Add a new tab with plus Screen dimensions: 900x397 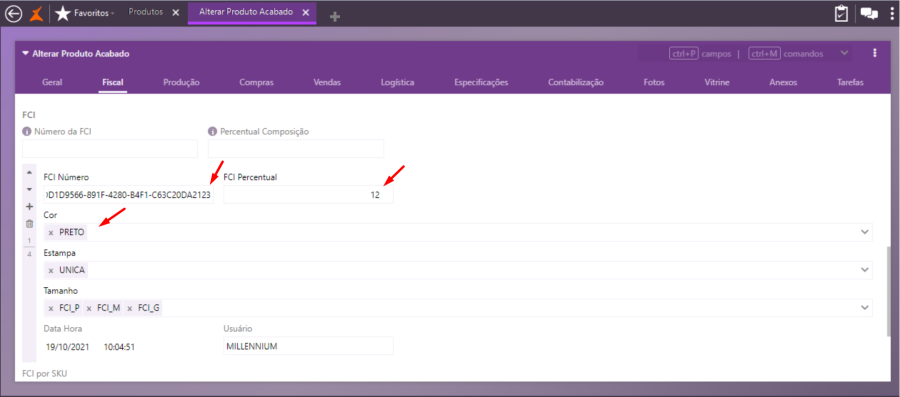335,17
